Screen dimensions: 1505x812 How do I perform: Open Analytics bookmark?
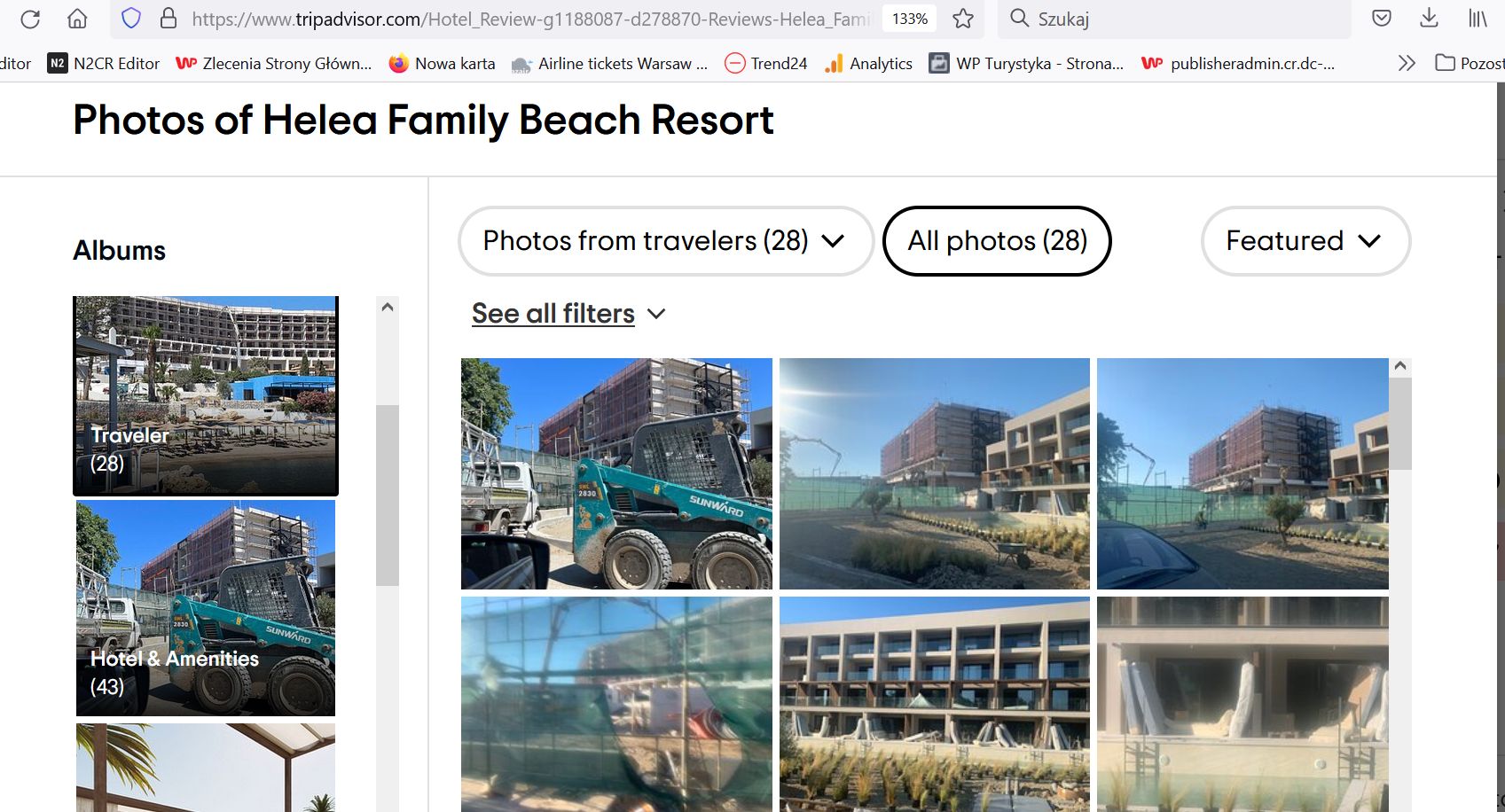868,63
